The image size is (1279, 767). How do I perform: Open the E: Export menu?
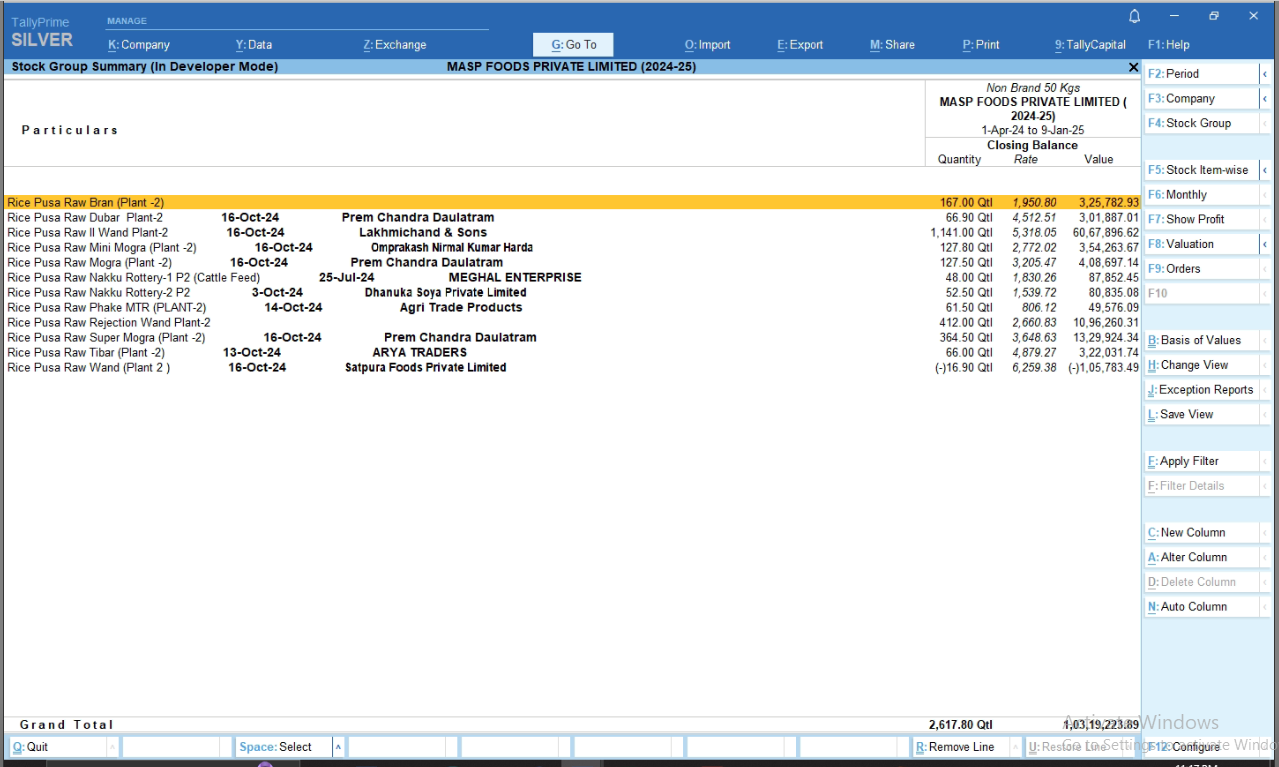pyautogui.click(x=800, y=45)
